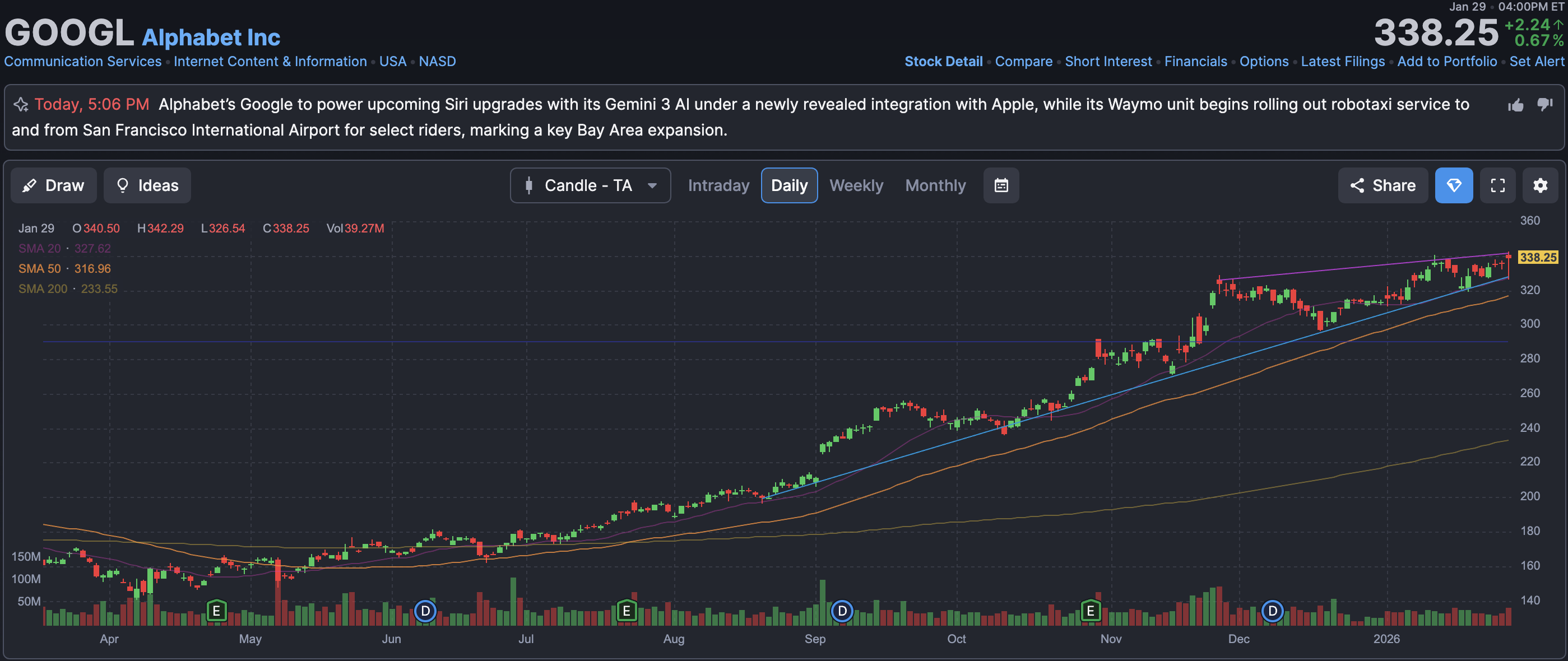
Task: Toggle the SMA 200 indicator label
Action: coord(43,288)
